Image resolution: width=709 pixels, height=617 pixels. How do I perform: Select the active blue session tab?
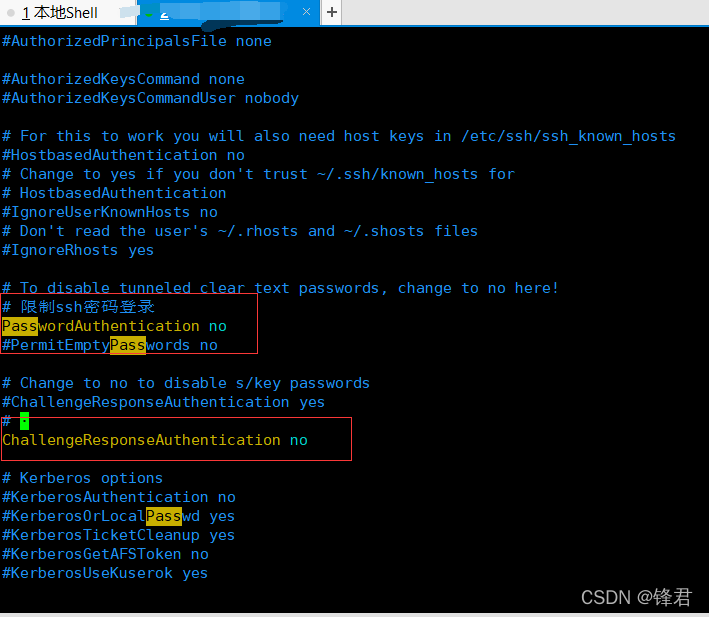coord(228,12)
